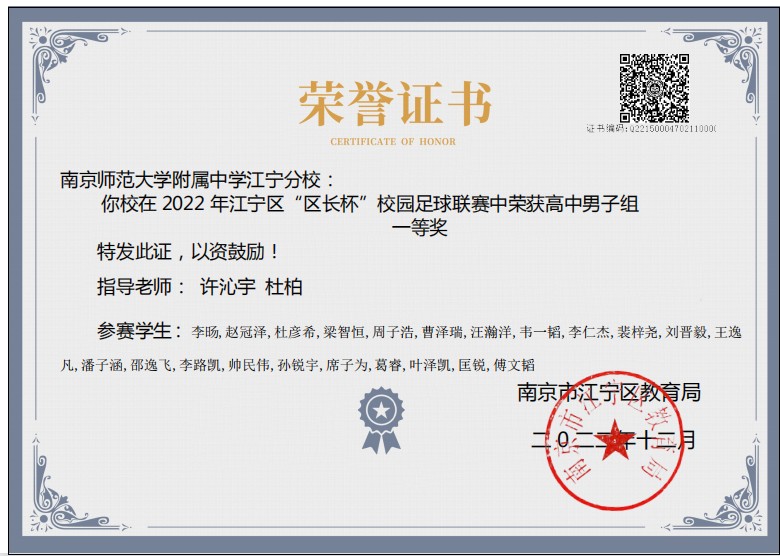780x556 pixels.
Task: Click the label 指导老师：
Action: (142, 287)
